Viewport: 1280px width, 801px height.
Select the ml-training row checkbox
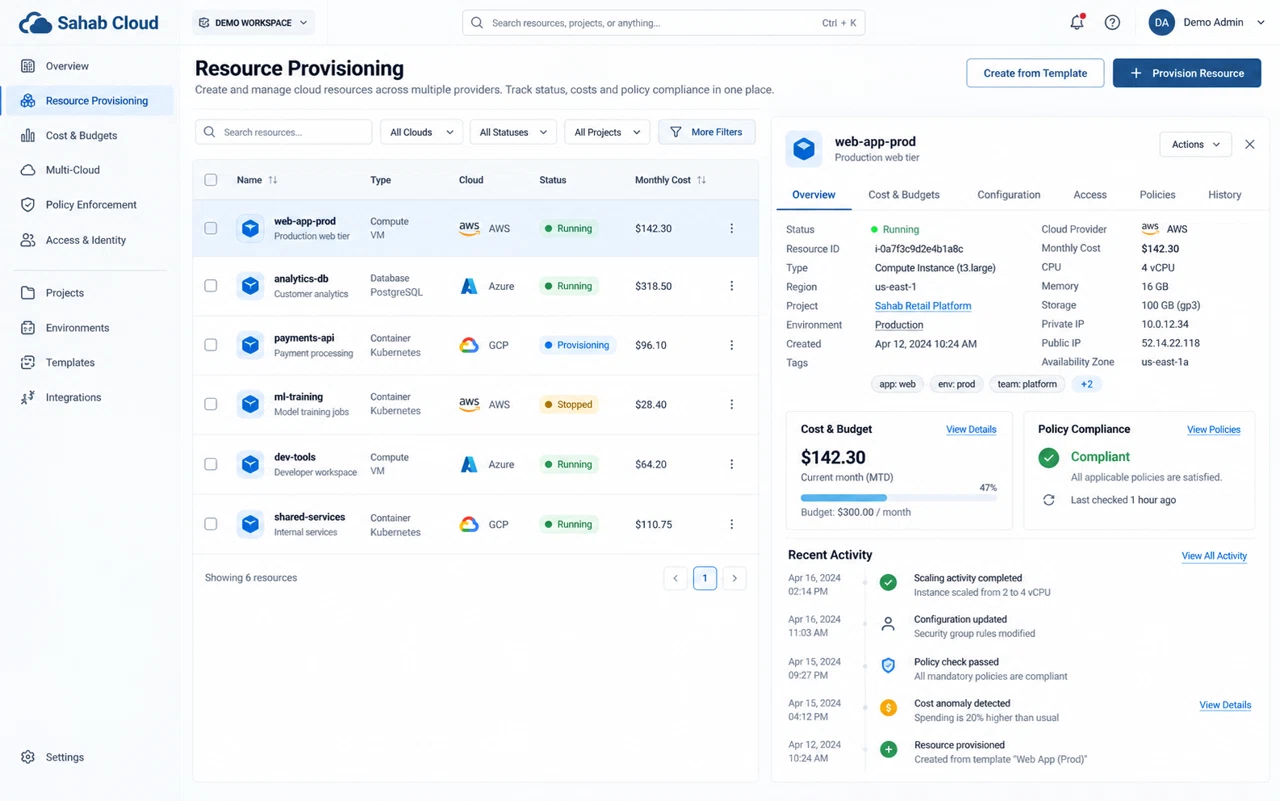[x=210, y=404]
